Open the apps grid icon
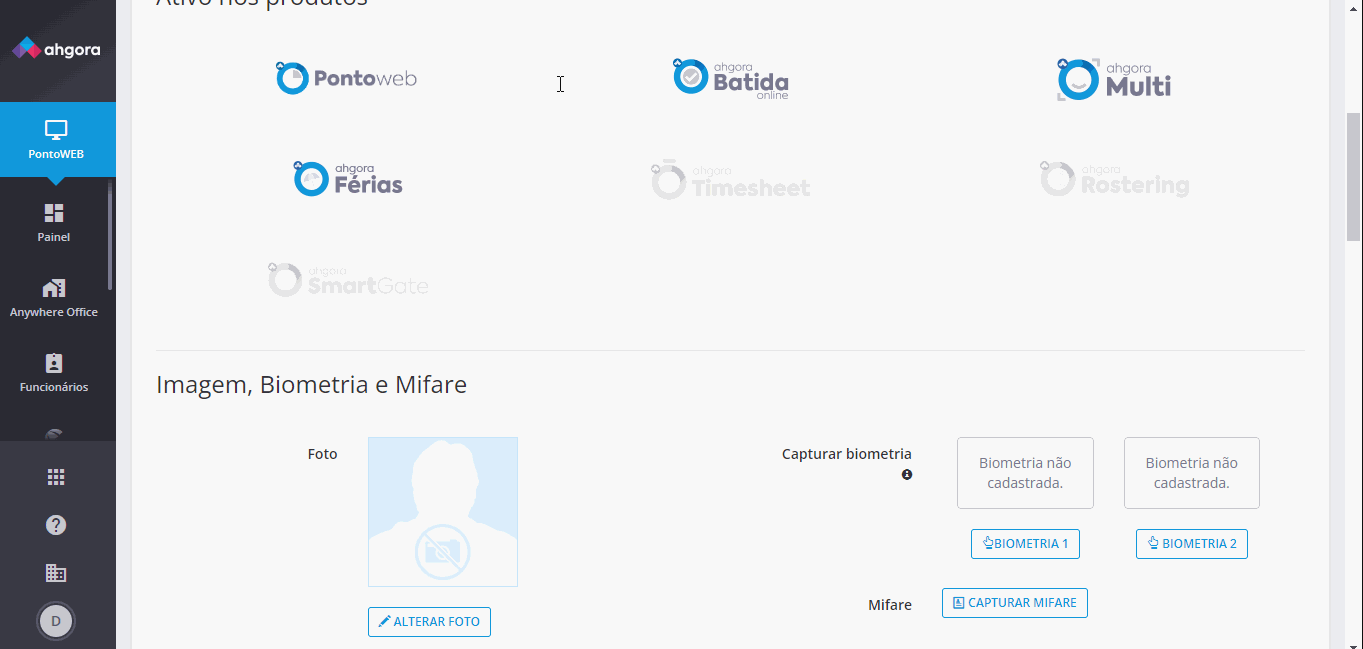This screenshot has width=1363, height=649. click(56, 477)
